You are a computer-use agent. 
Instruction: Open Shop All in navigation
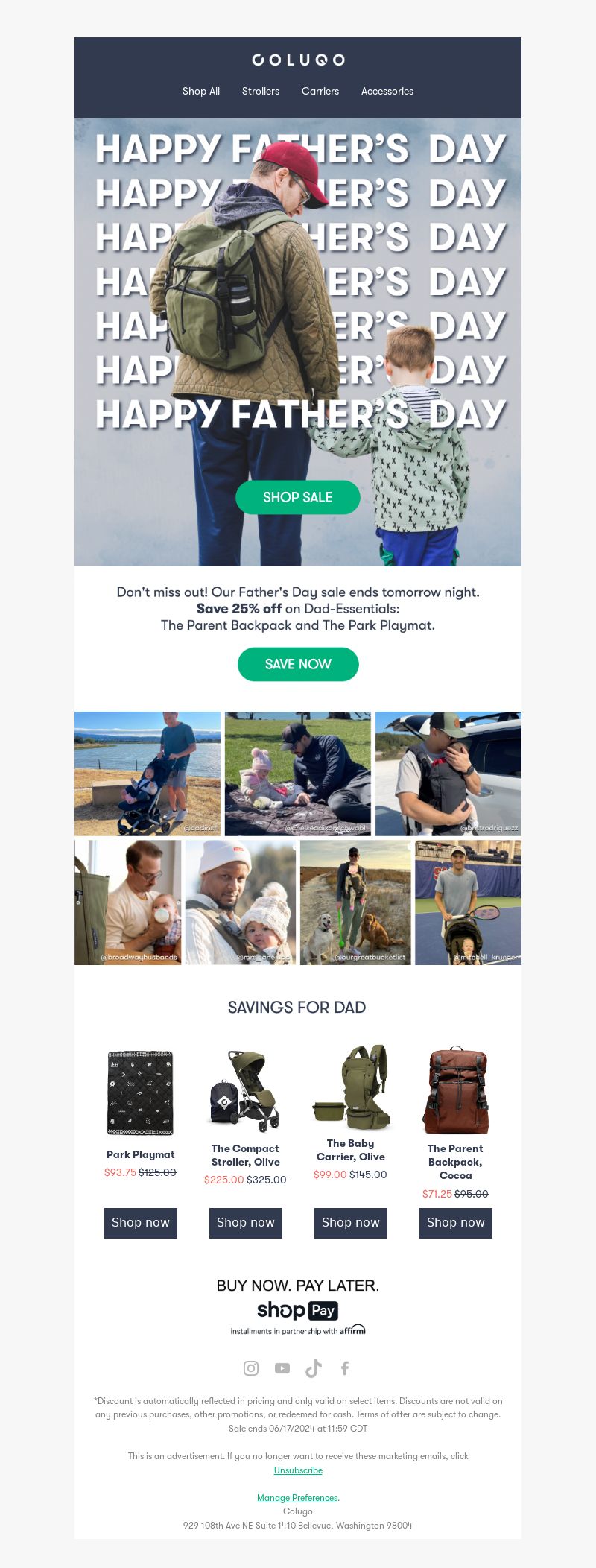coord(201,91)
